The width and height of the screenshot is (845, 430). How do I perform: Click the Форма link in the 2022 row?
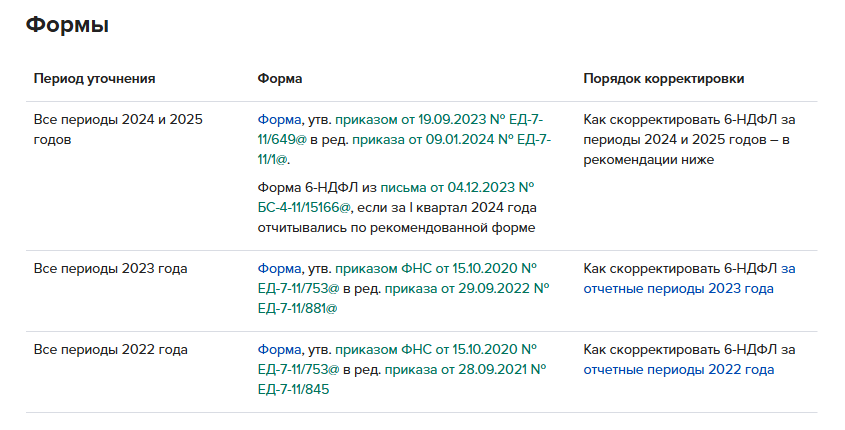tap(278, 349)
